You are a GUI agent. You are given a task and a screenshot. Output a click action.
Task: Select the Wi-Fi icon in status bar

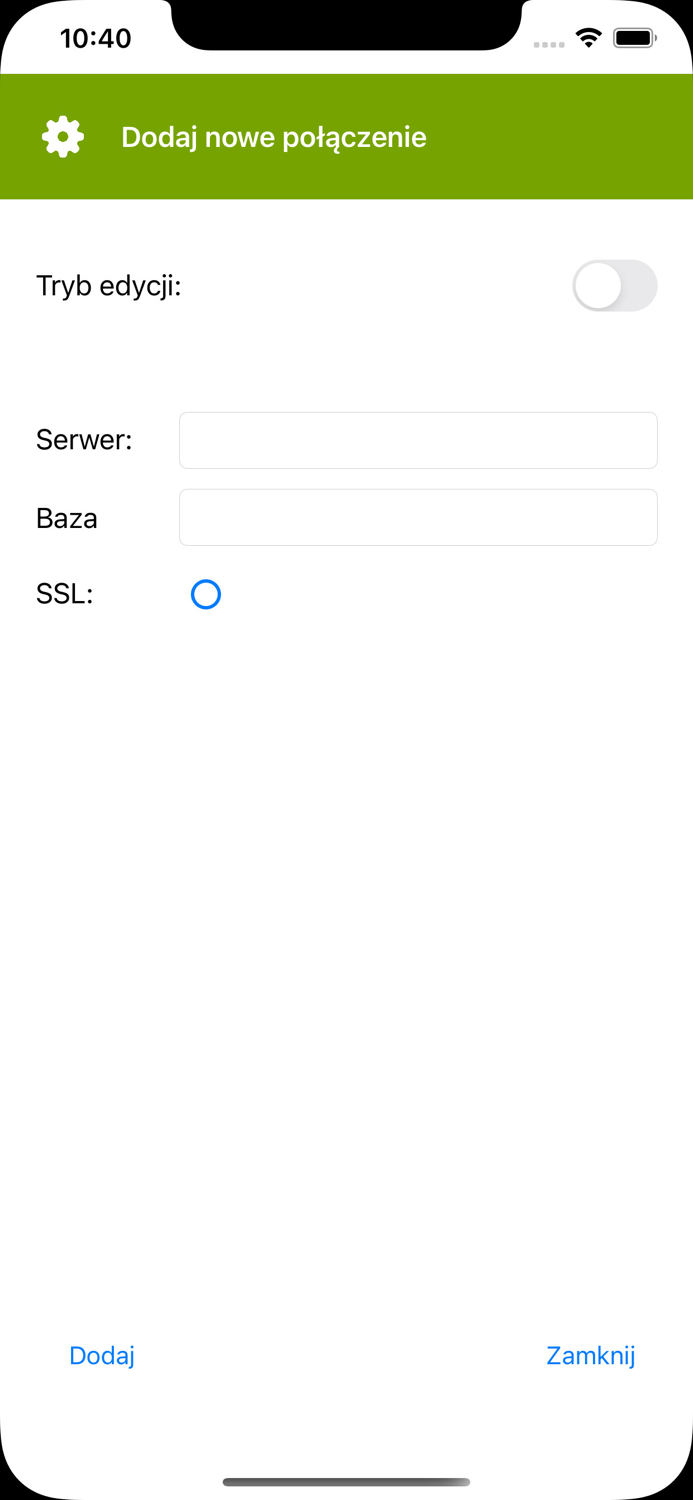point(588,37)
